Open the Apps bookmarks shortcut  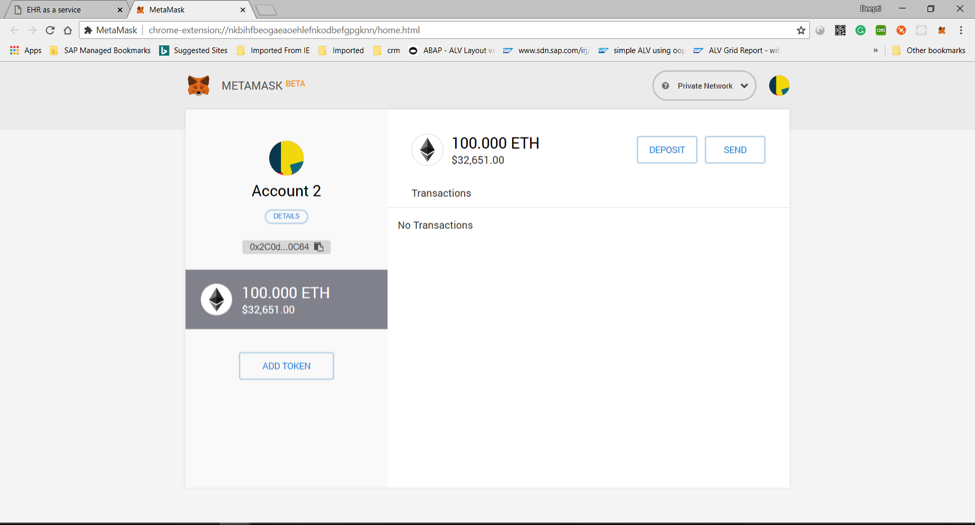click(25, 50)
